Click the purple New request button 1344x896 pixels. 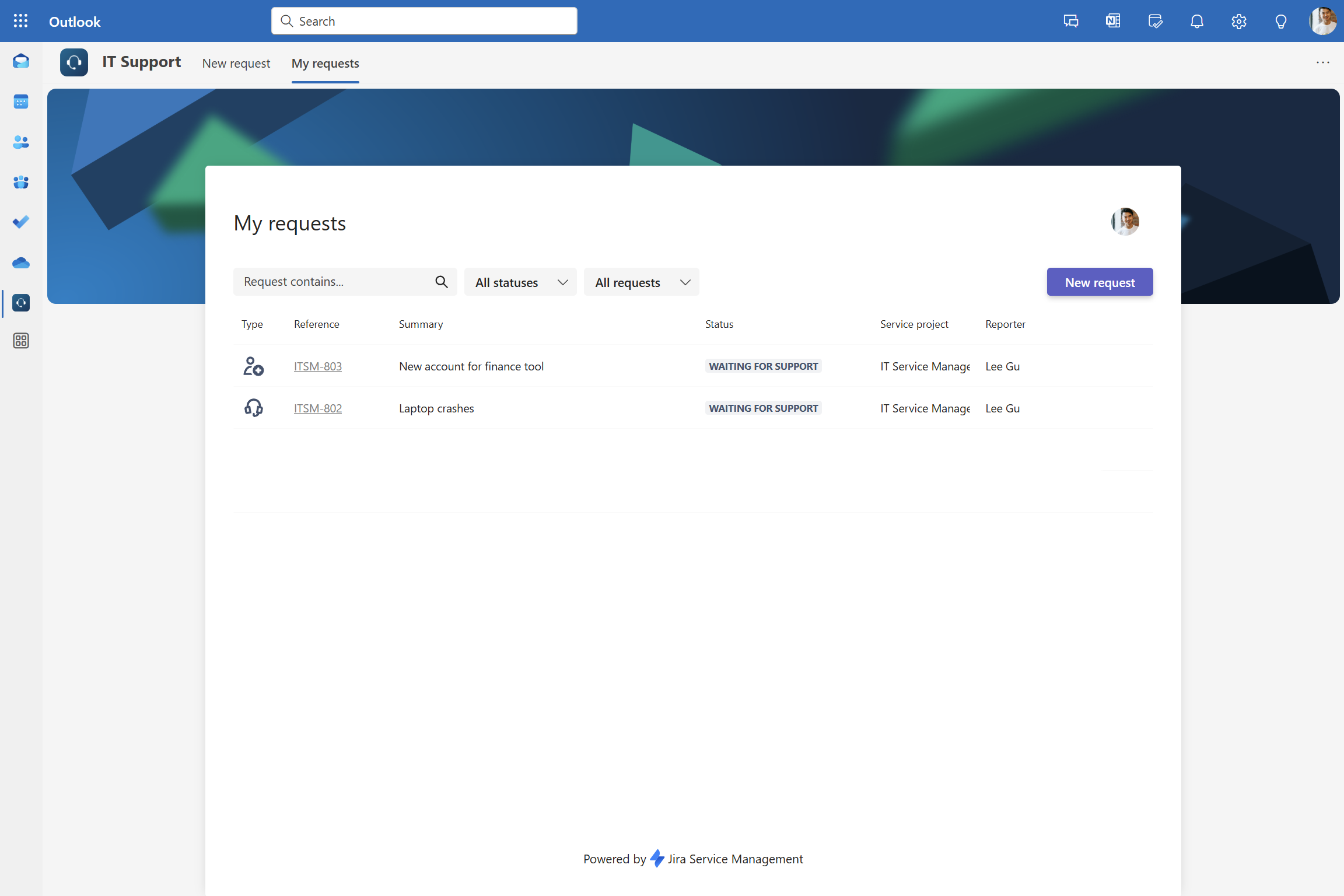point(1100,282)
